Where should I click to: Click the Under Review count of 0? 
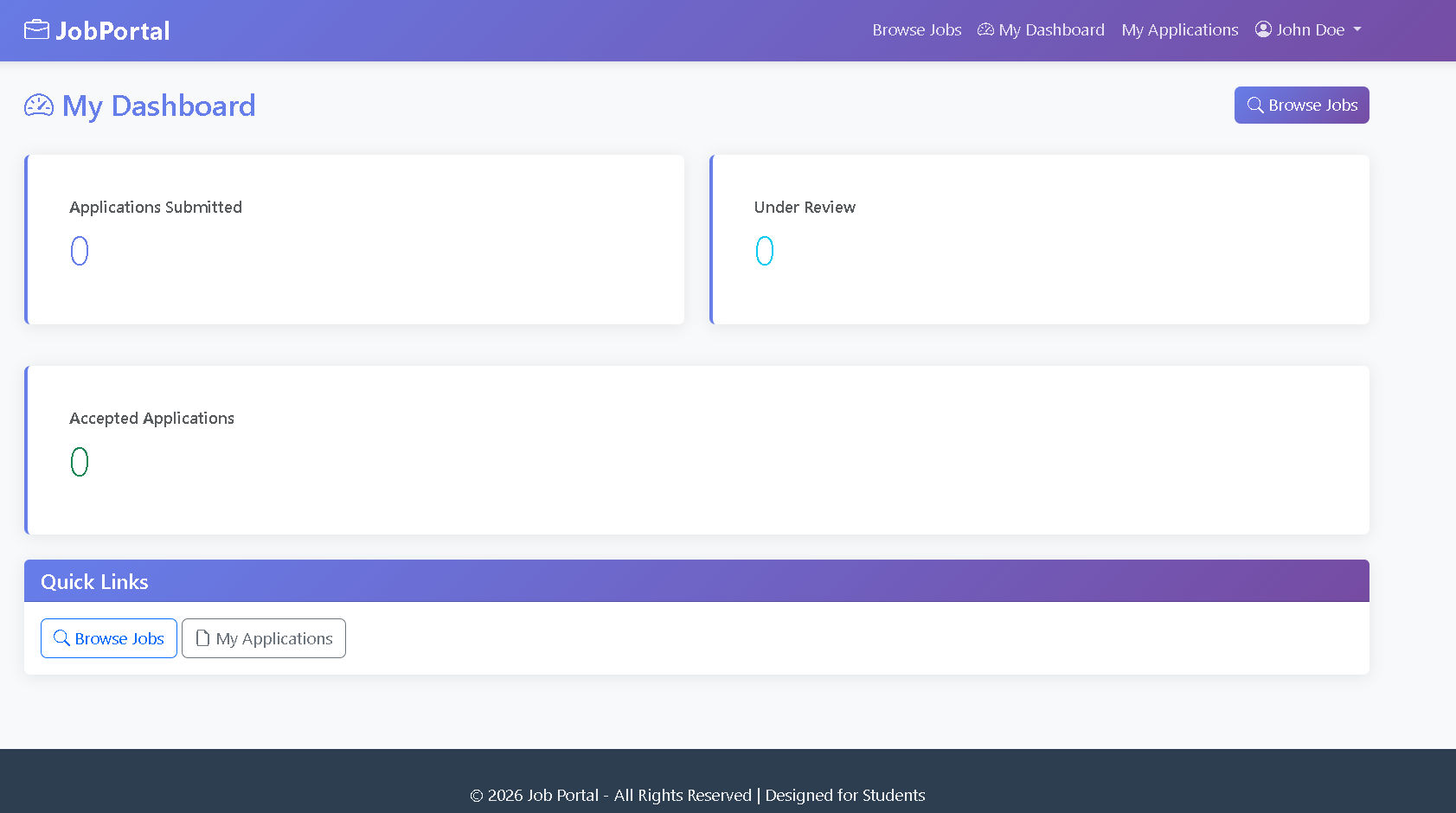[765, 251]
